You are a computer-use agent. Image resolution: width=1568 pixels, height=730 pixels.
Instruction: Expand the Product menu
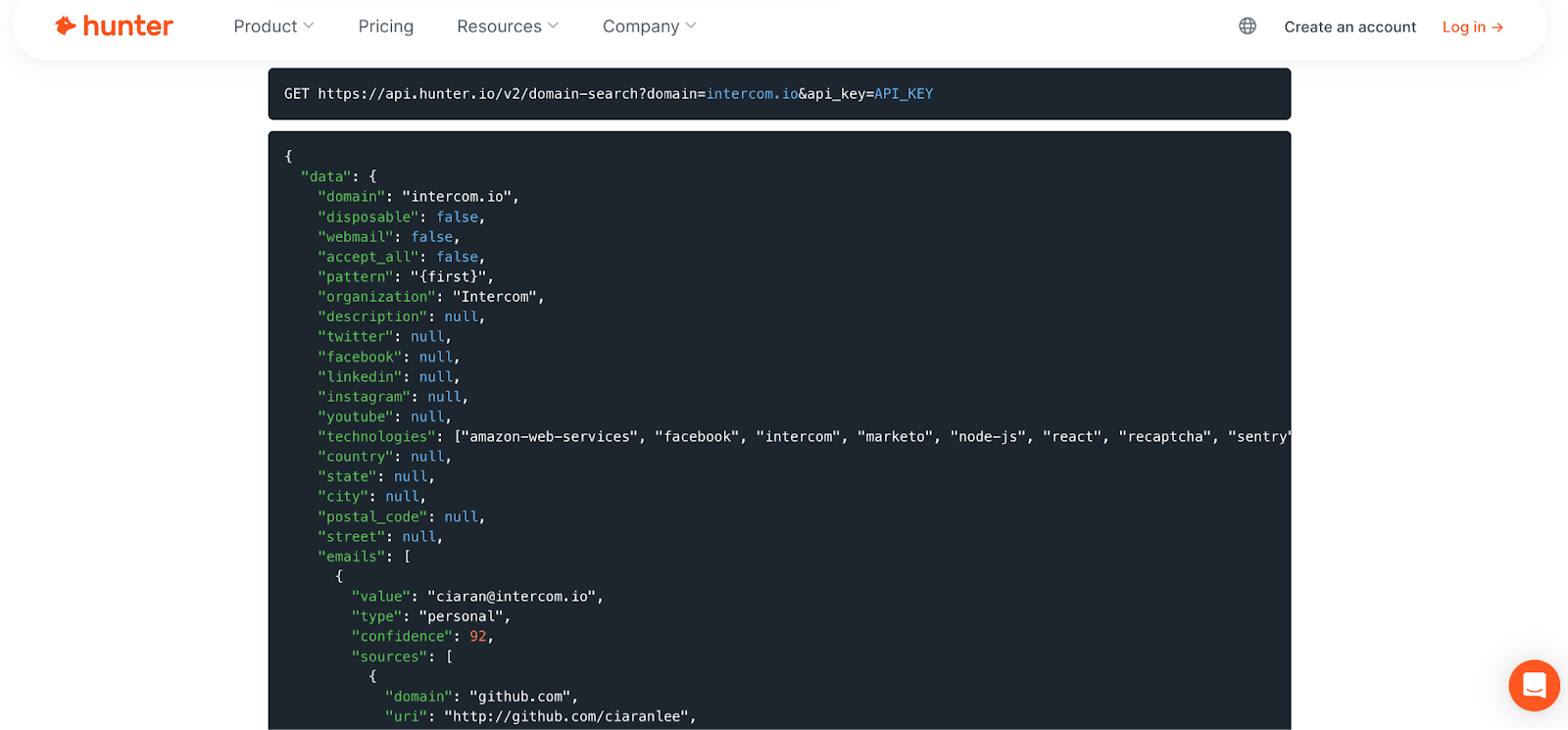tap(273, 26)
